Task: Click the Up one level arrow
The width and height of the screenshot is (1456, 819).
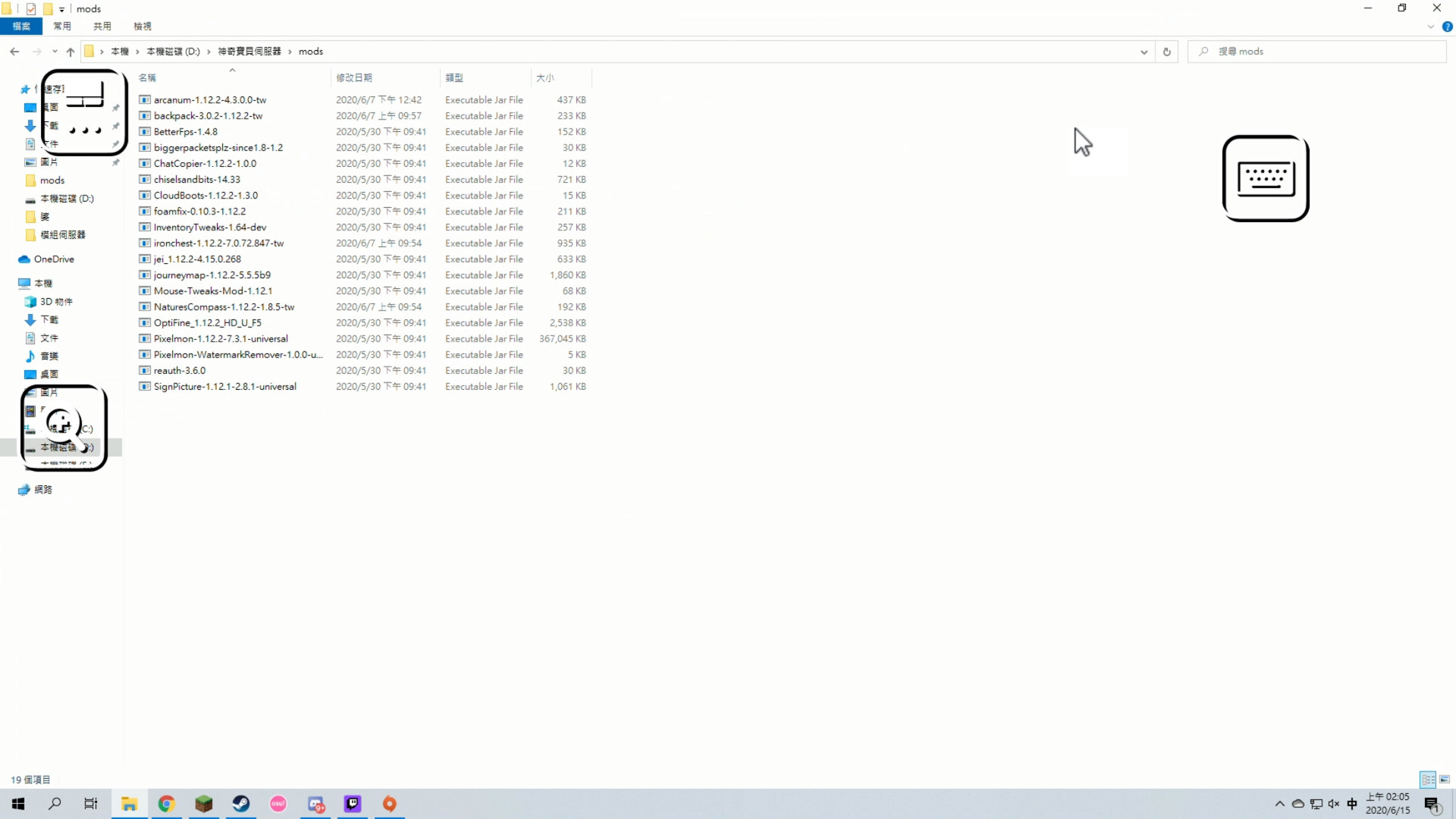Action: 71,52
